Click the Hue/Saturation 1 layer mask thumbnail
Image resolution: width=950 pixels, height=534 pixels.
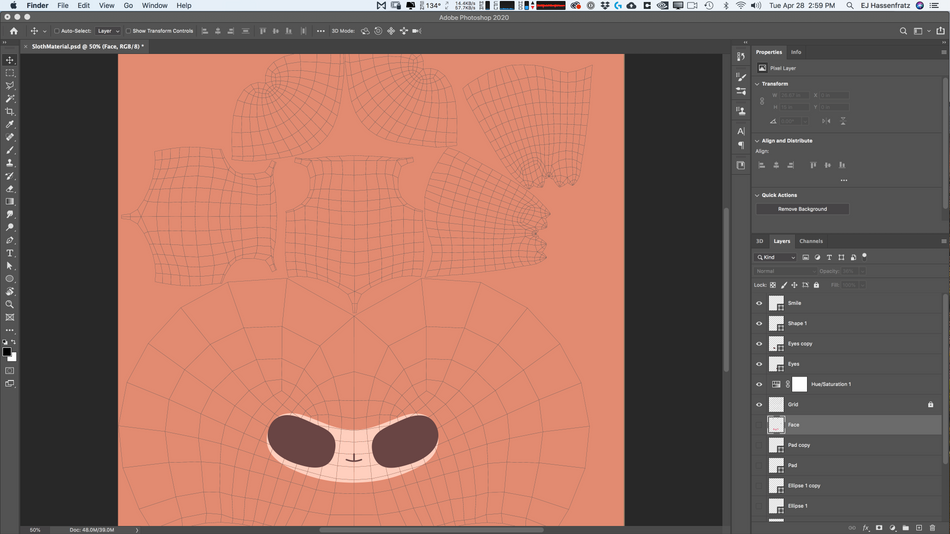tap(799, 384)
